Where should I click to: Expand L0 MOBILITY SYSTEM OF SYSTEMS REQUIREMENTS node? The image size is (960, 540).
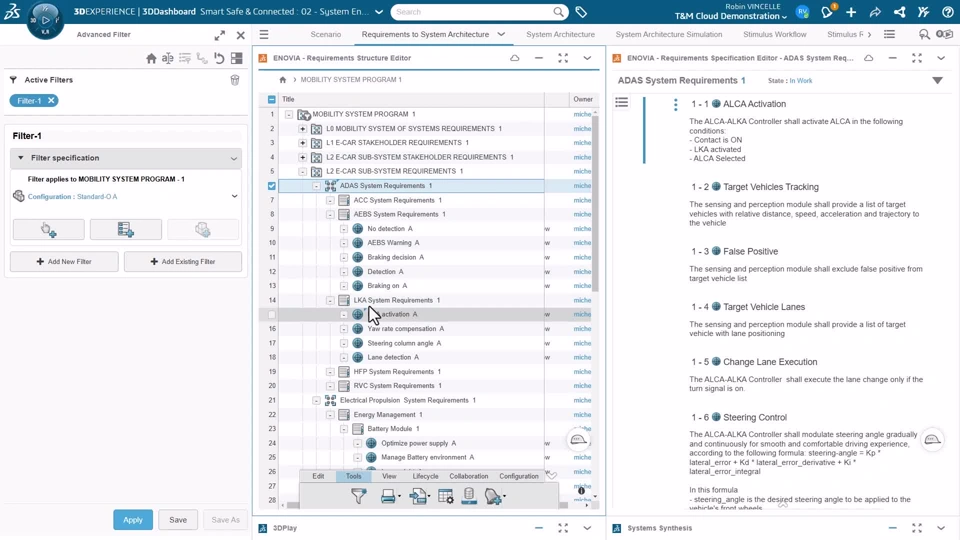click(302, 129)
